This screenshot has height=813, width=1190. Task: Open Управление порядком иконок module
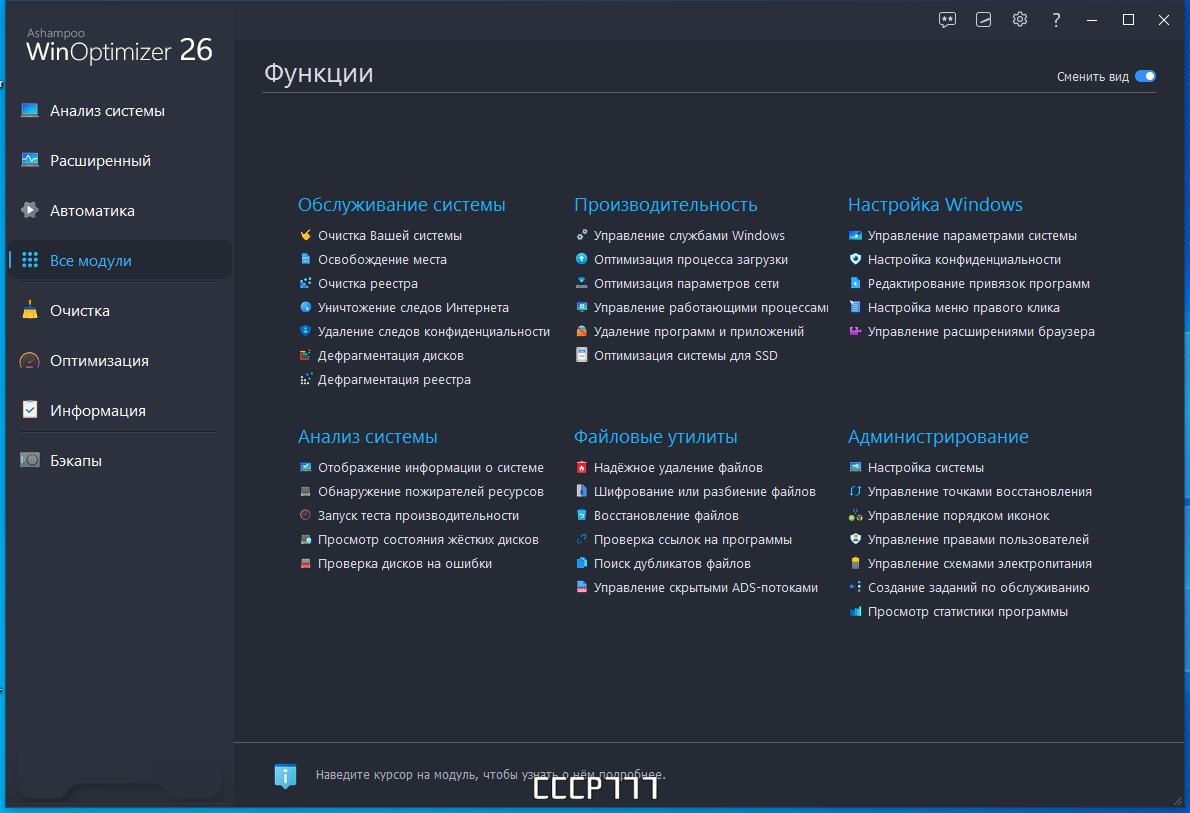coord(959,515)
